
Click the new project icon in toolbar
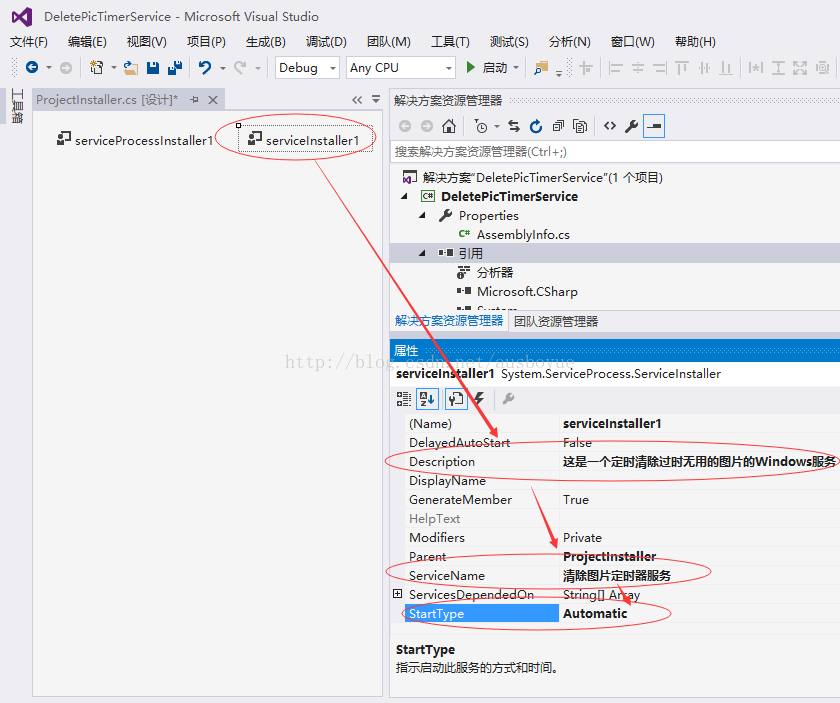pyautogui.click(x=97, y=68)
